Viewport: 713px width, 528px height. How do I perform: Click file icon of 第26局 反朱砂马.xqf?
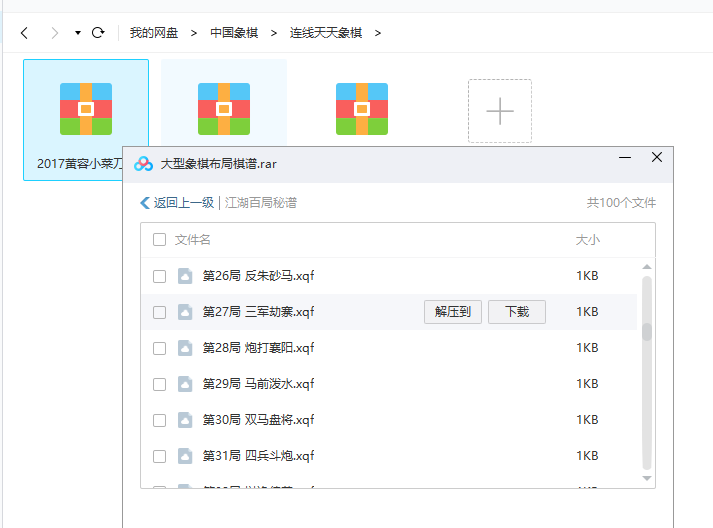coord(185,276)
